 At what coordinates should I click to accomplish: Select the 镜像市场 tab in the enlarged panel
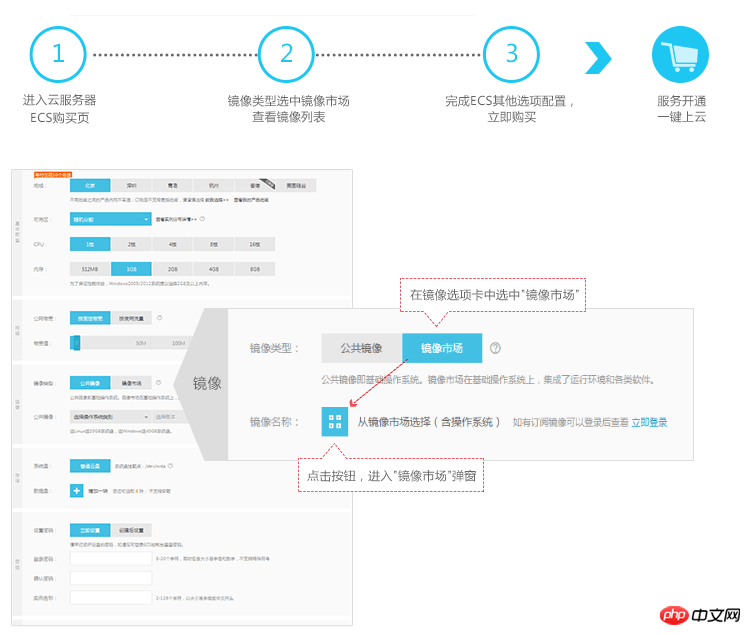[x=442, y=348]
